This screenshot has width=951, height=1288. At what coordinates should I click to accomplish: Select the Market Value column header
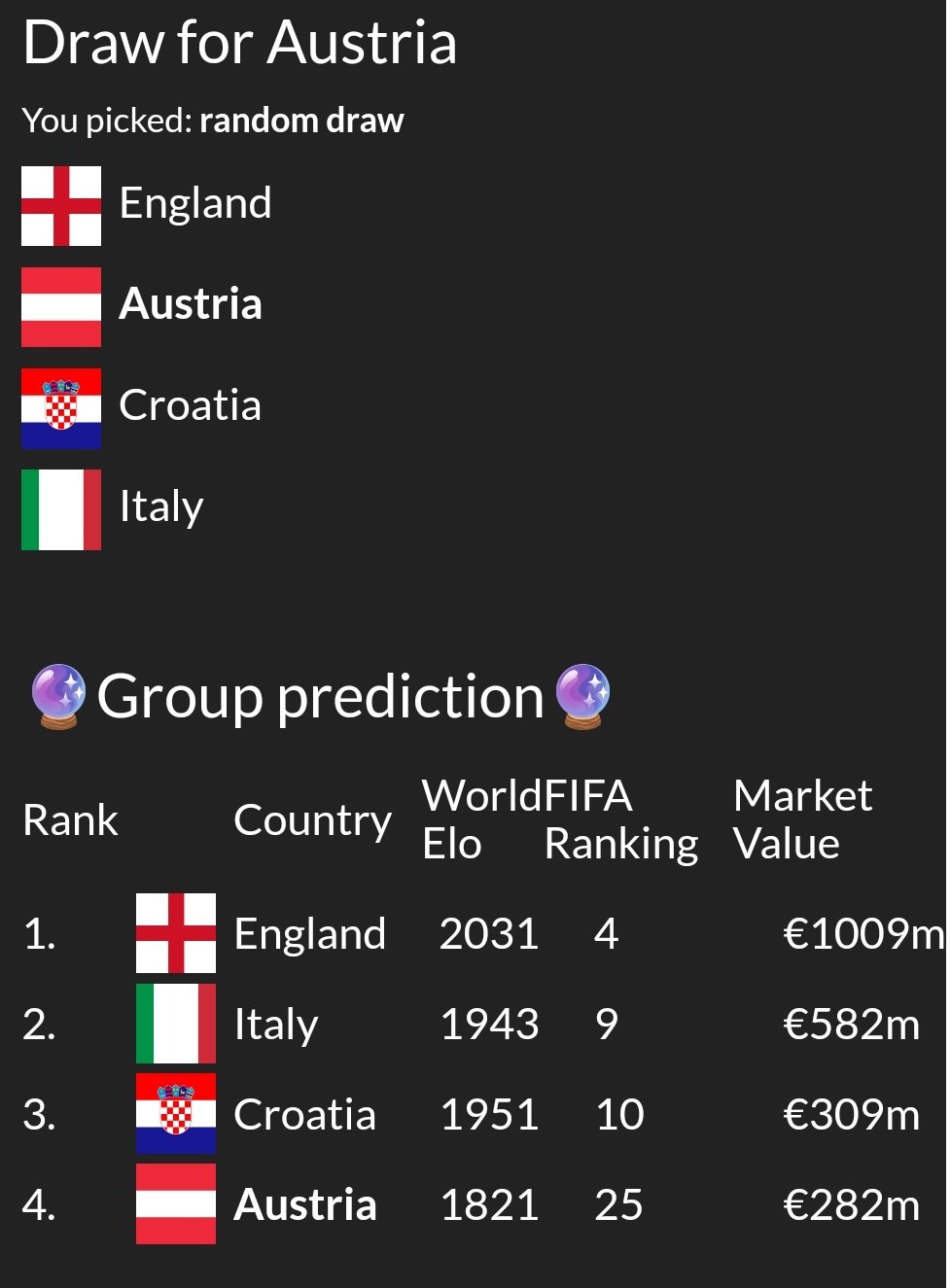[x=803, y=819]
